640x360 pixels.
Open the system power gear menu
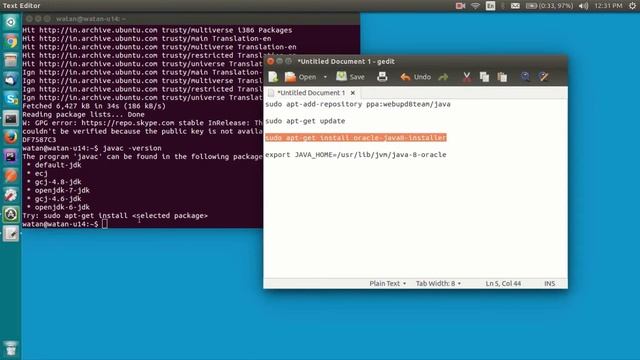coord(632,6)
